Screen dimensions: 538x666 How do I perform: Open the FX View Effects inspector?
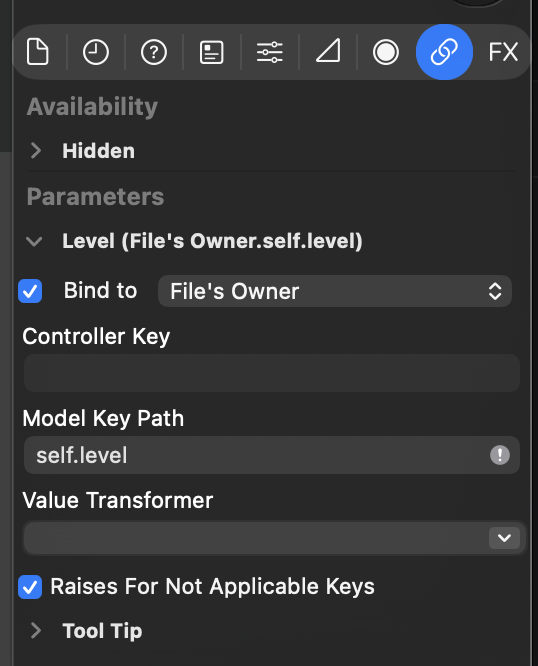pyautogui.click(x=503, y=52)
